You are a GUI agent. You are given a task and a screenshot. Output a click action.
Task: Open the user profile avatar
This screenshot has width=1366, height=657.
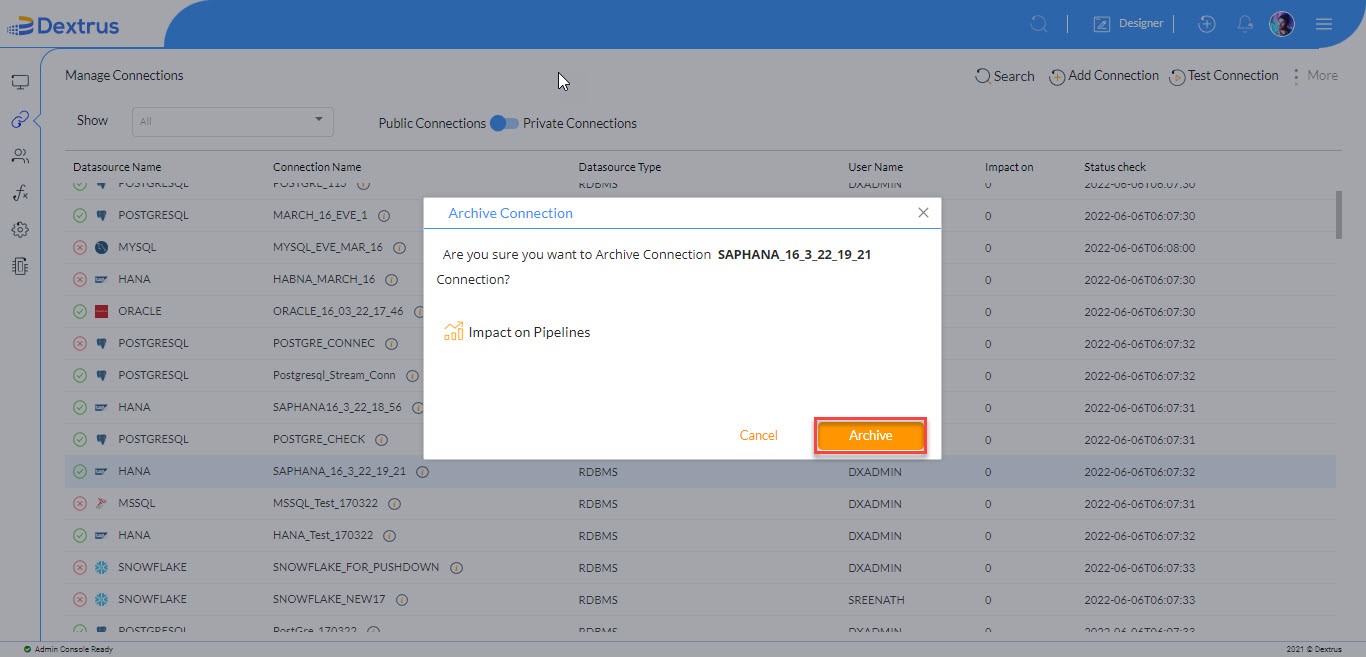(x=1282, y=24)
